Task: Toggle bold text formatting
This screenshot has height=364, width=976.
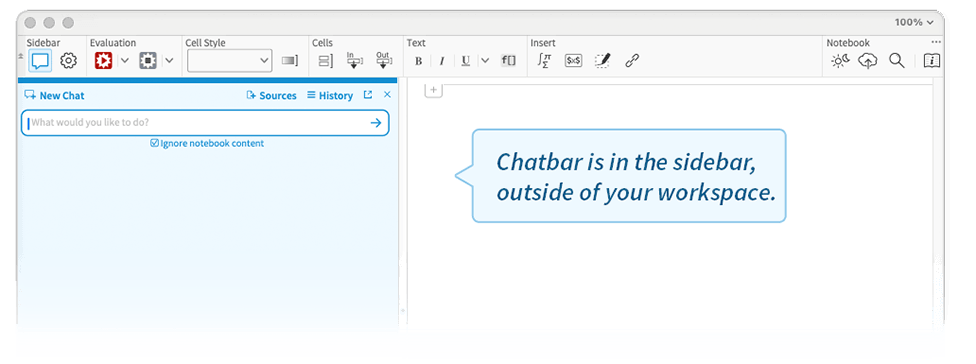Action: tap(418, 61)
